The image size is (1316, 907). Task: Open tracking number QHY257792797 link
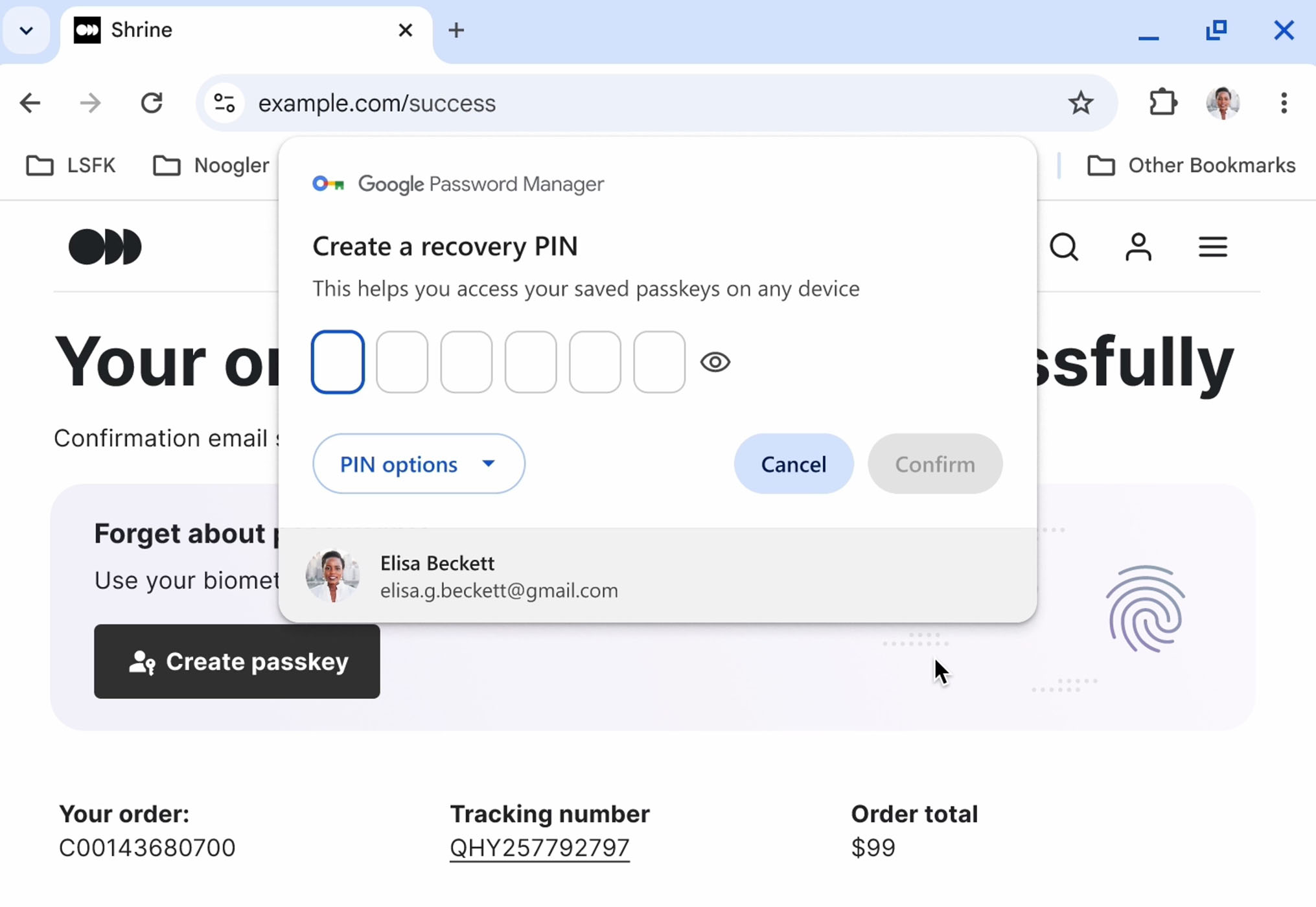(540, 848)
